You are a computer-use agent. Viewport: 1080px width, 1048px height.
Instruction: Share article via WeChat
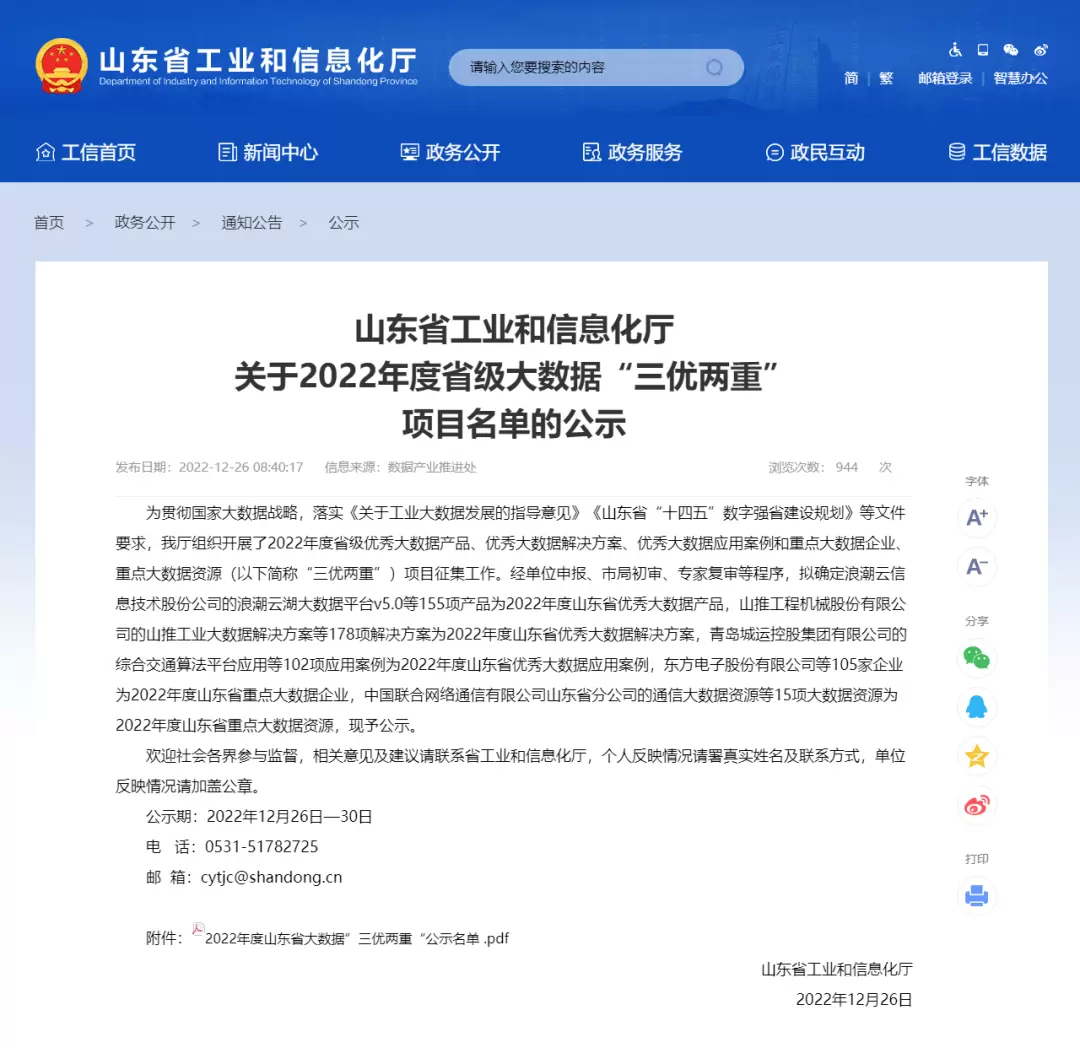coord(977,658)
